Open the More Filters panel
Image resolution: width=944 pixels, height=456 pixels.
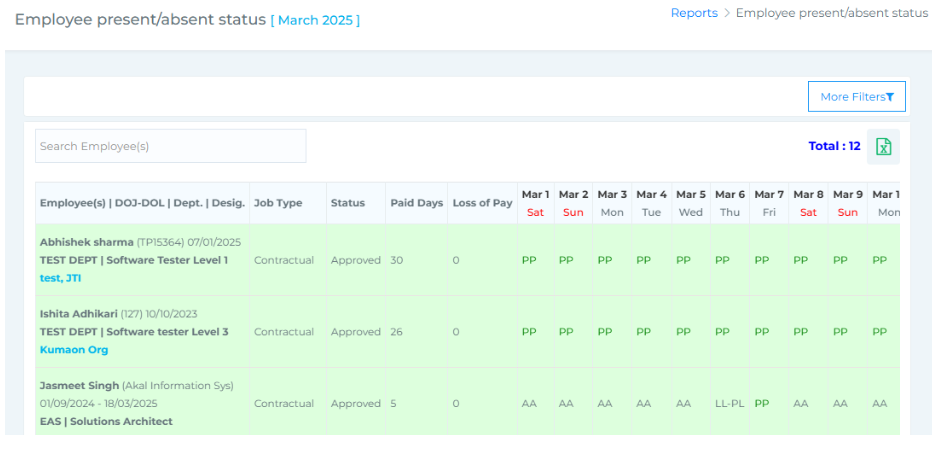(856, 97)
